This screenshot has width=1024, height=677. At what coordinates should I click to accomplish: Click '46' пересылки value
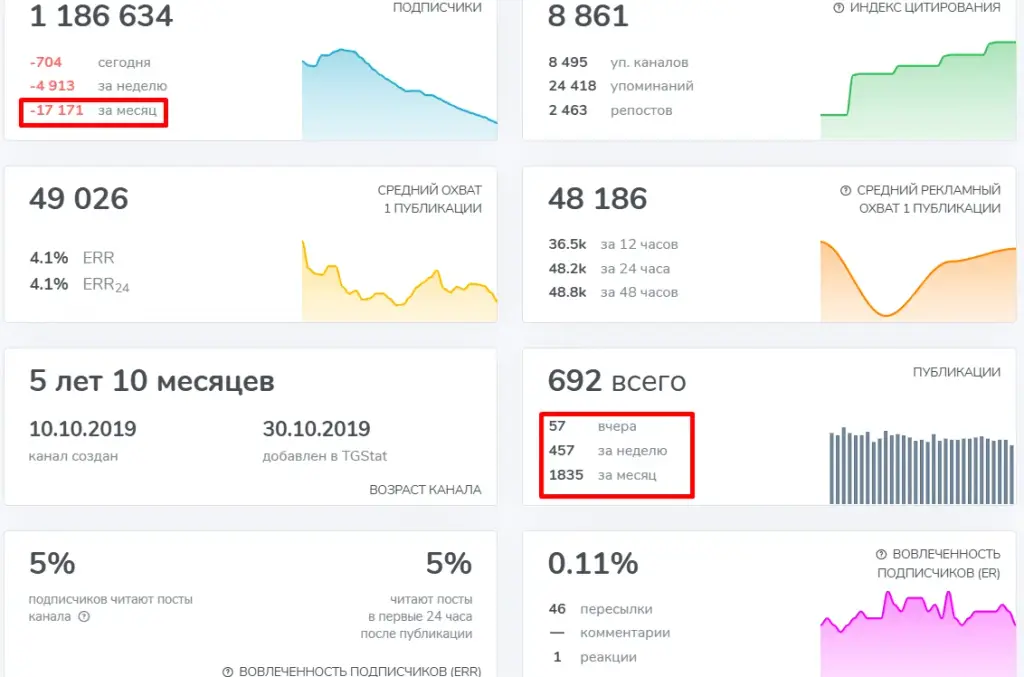point(557,609)
